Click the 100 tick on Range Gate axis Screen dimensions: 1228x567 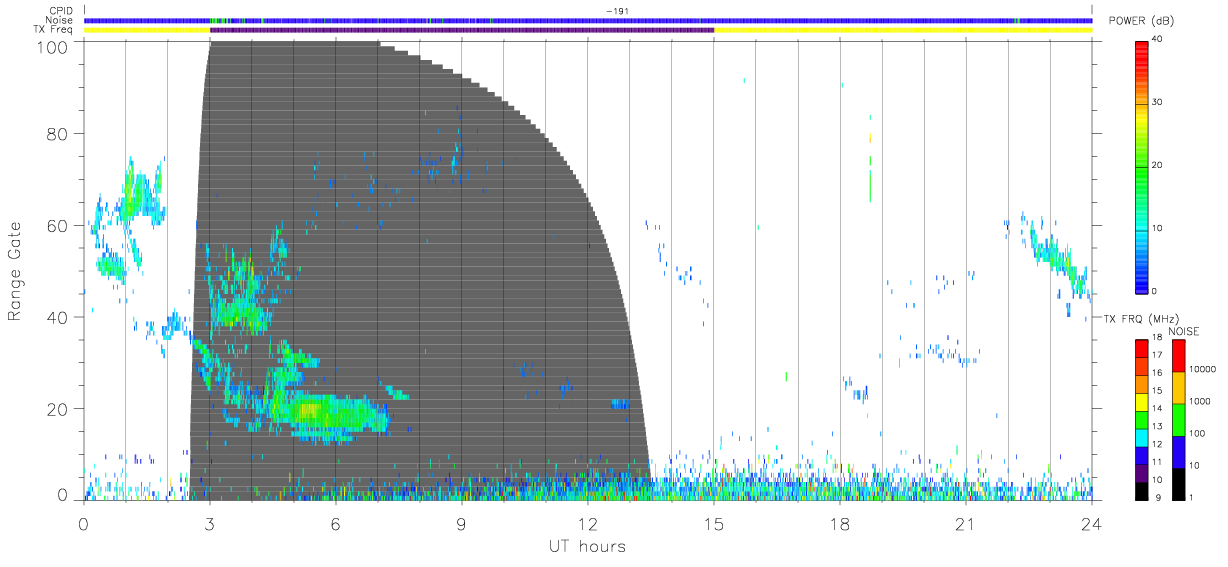click(54, 47)
